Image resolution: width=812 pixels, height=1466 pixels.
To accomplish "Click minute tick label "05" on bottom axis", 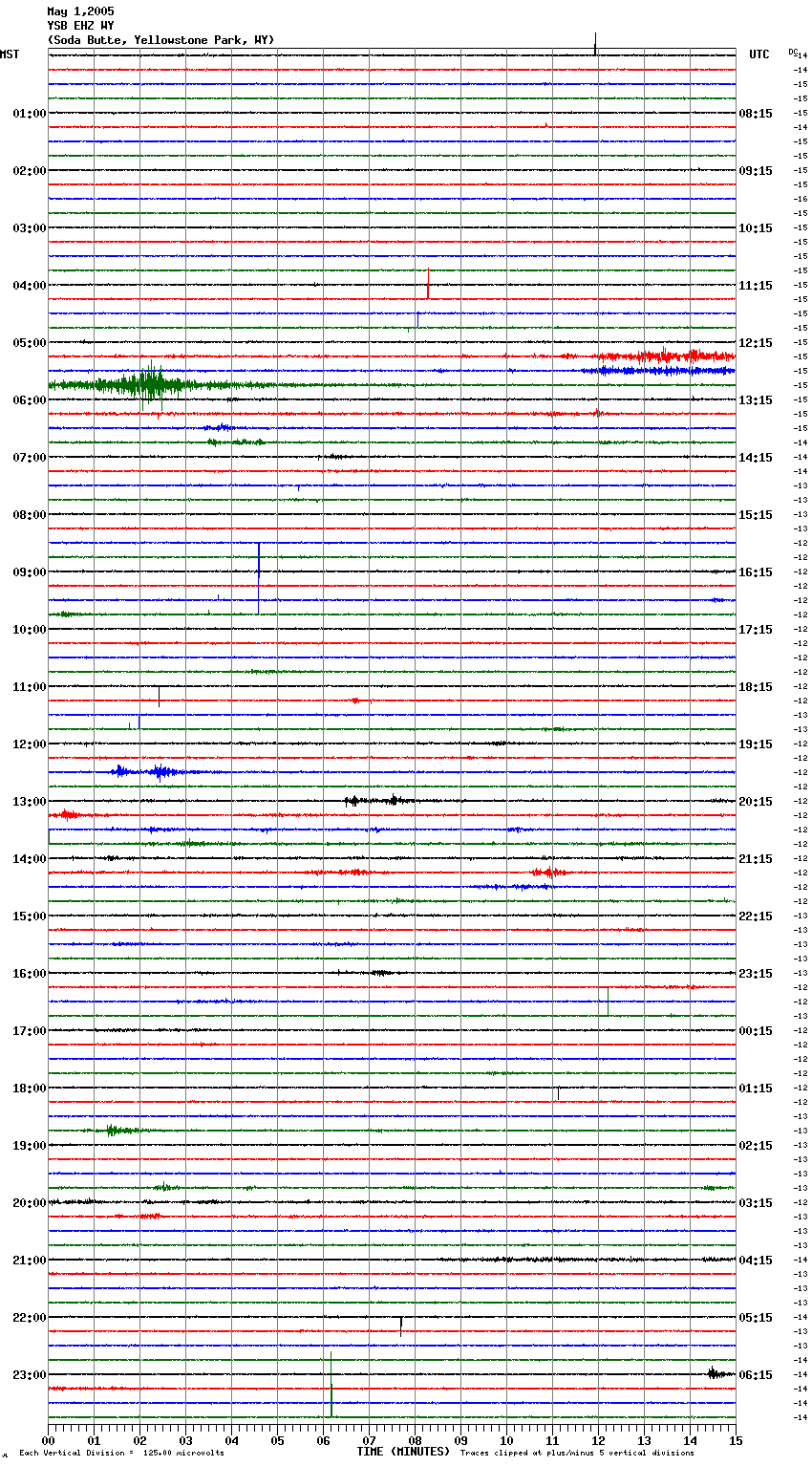I will (x=277, y=1440).
